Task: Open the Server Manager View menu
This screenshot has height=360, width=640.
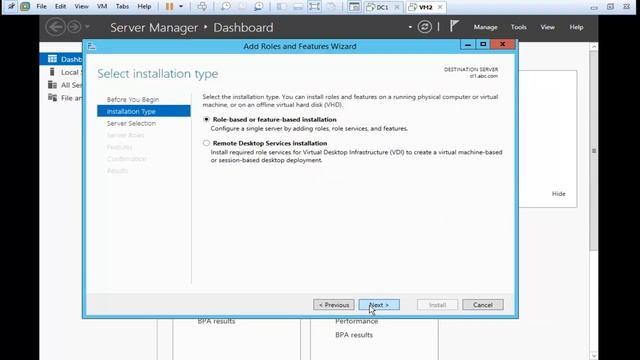Action: [x=547, y=27]
